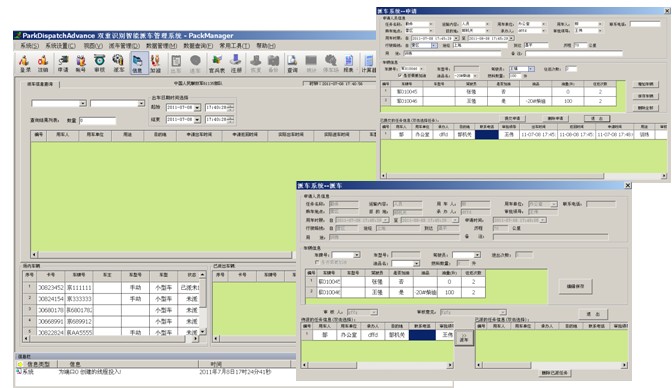Screen dimensions: 672x388
Task: Open the 数据查询(F) menu
Action: [x=198, y=45]
